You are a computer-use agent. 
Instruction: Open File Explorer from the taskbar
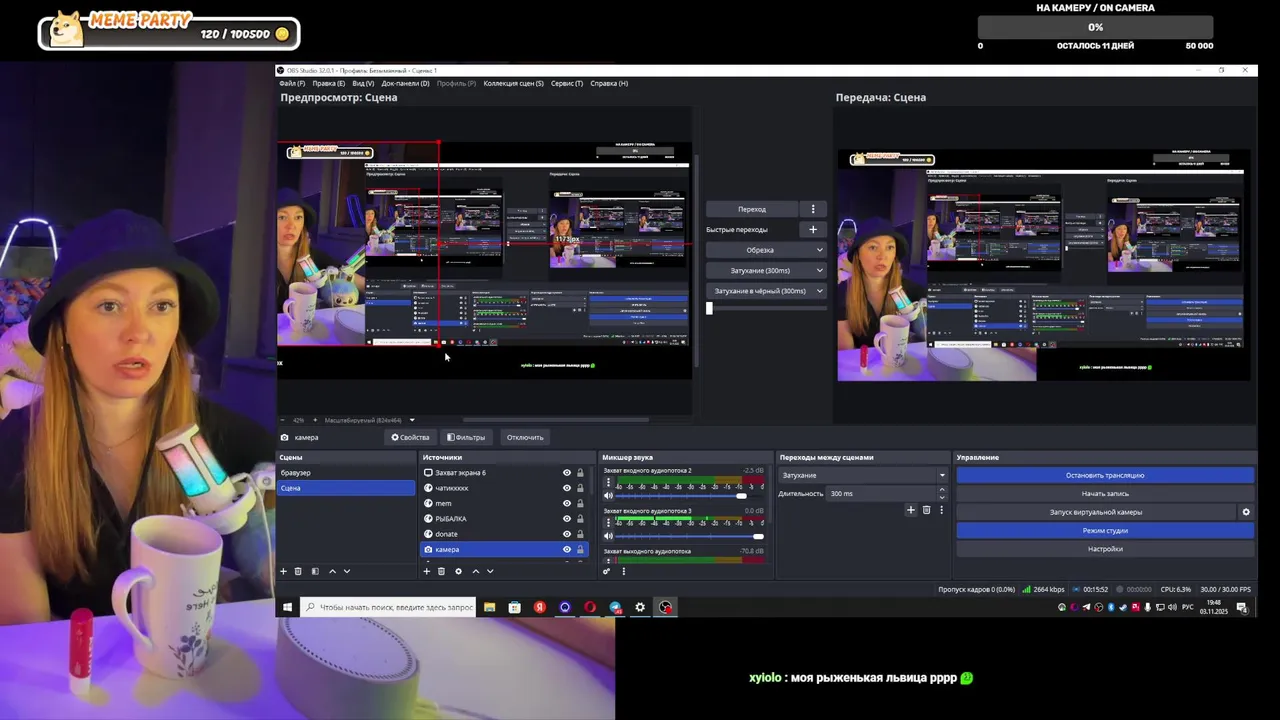490,607
